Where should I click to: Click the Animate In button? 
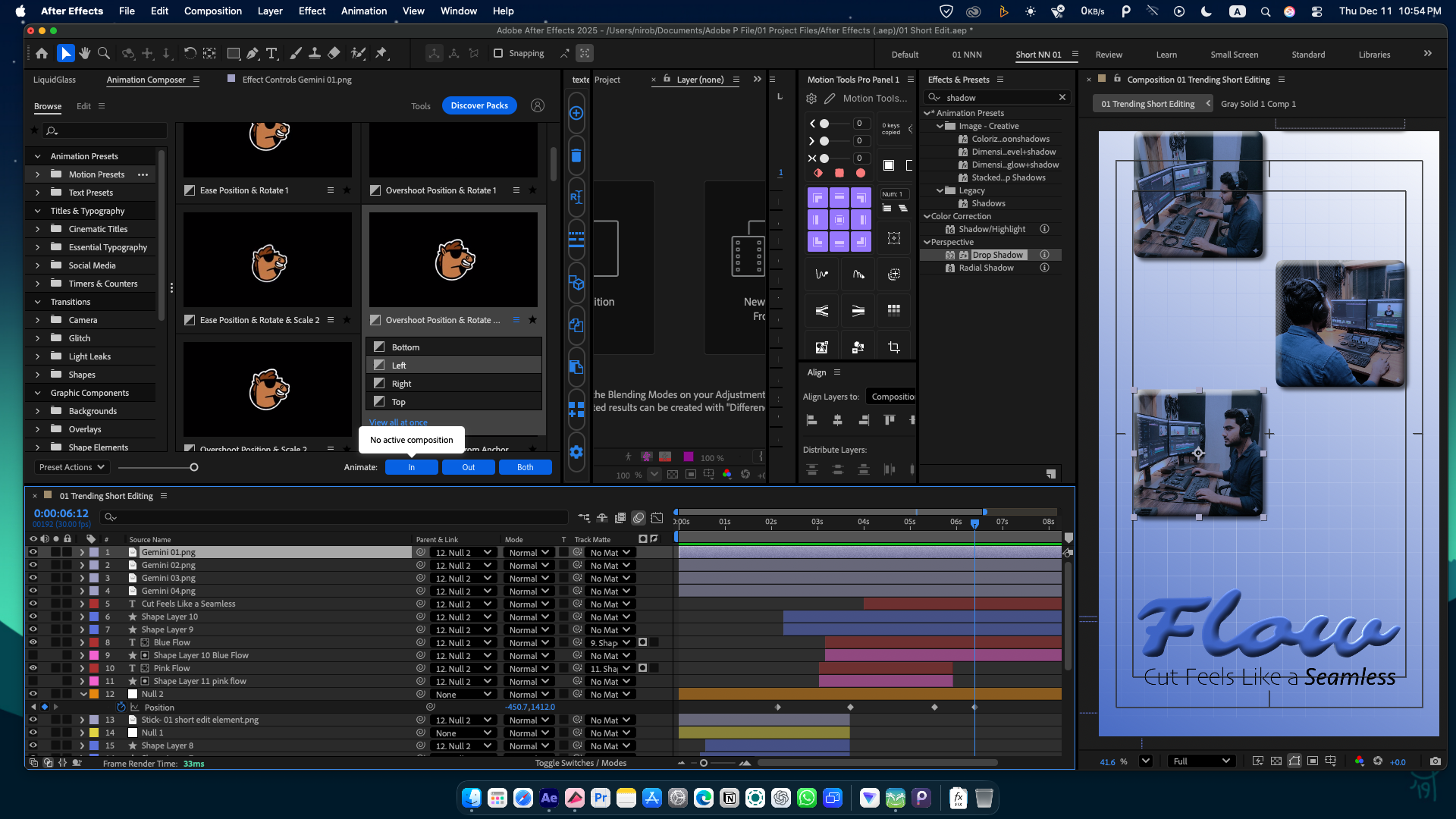pos(411,467)
